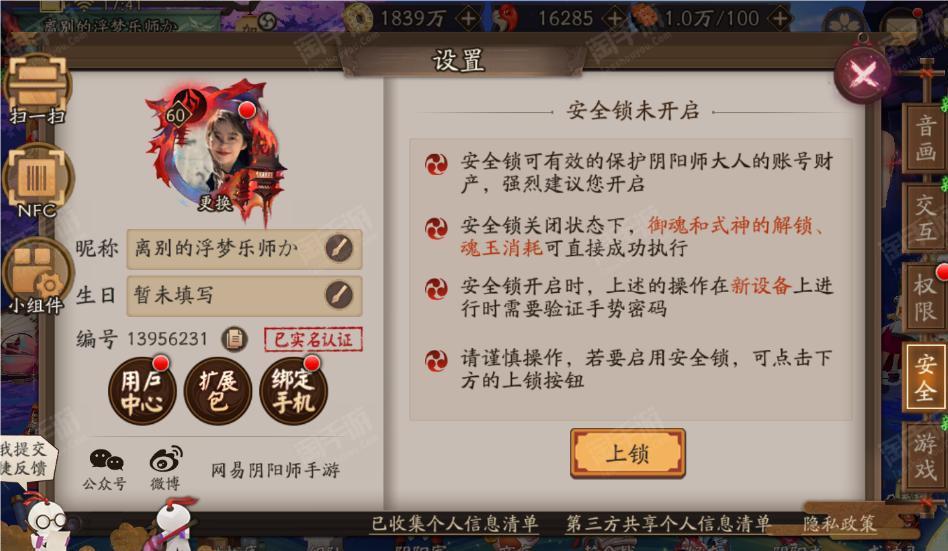Open the 隐私政策 privacy policy link
Viewport: 948px width, 551px height.
click(x=839, y=523)
